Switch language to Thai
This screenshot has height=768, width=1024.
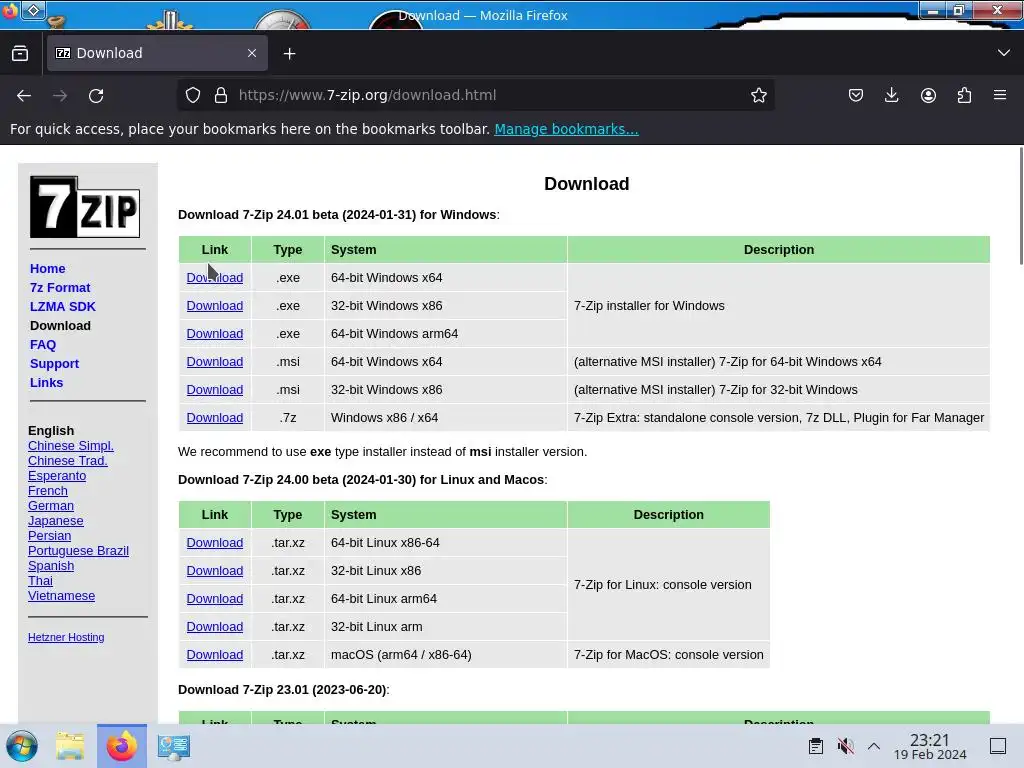(40, 581)
